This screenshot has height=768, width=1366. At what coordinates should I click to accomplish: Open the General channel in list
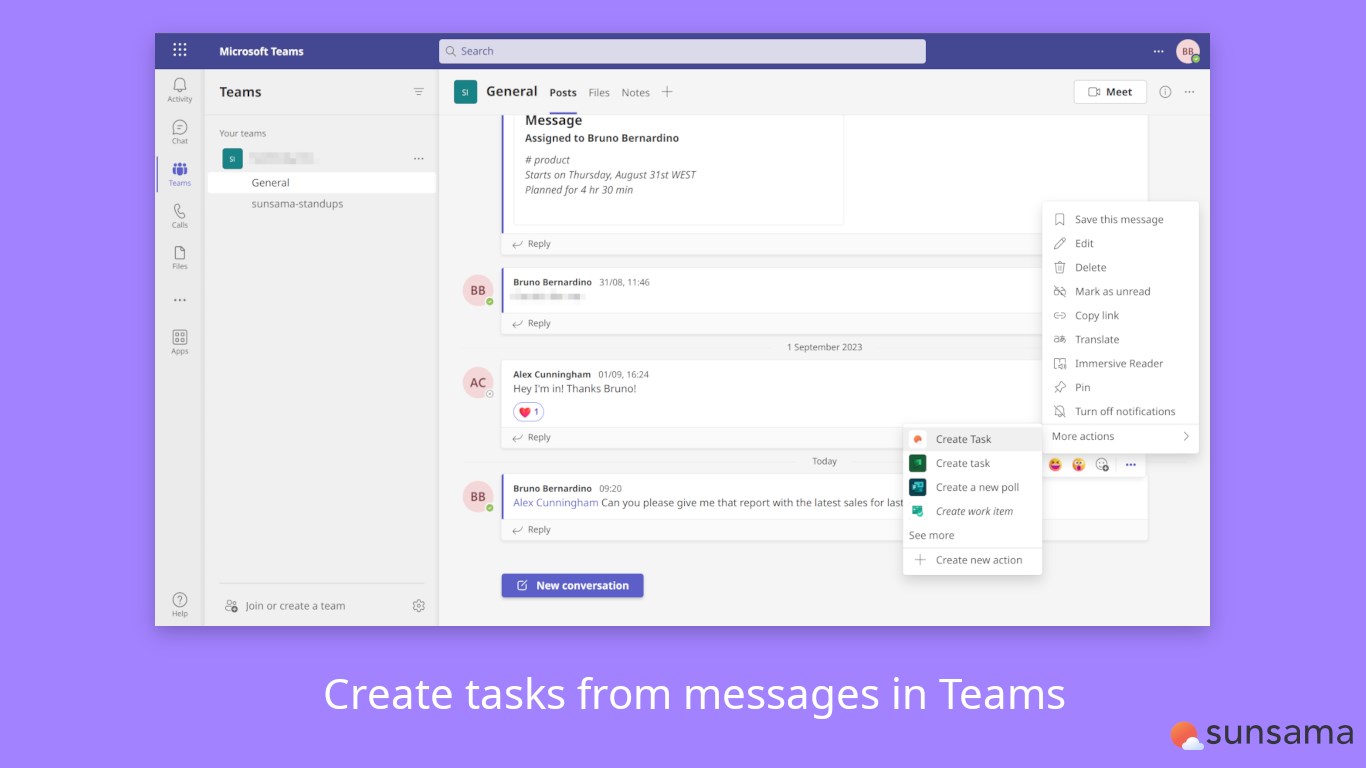coord(322,183)
